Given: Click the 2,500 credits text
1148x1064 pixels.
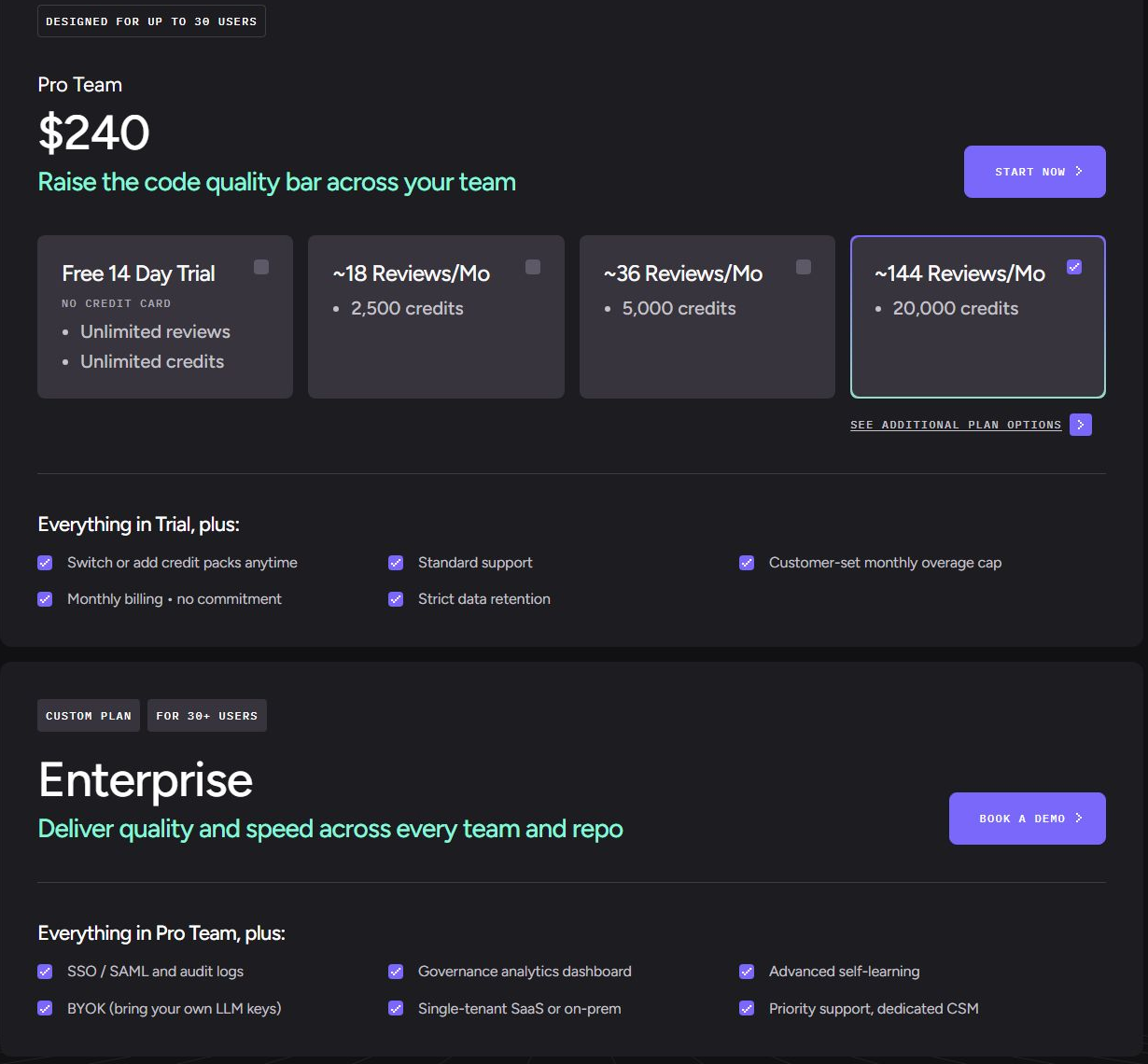Looking at the screenshot, I should point(407,309).
